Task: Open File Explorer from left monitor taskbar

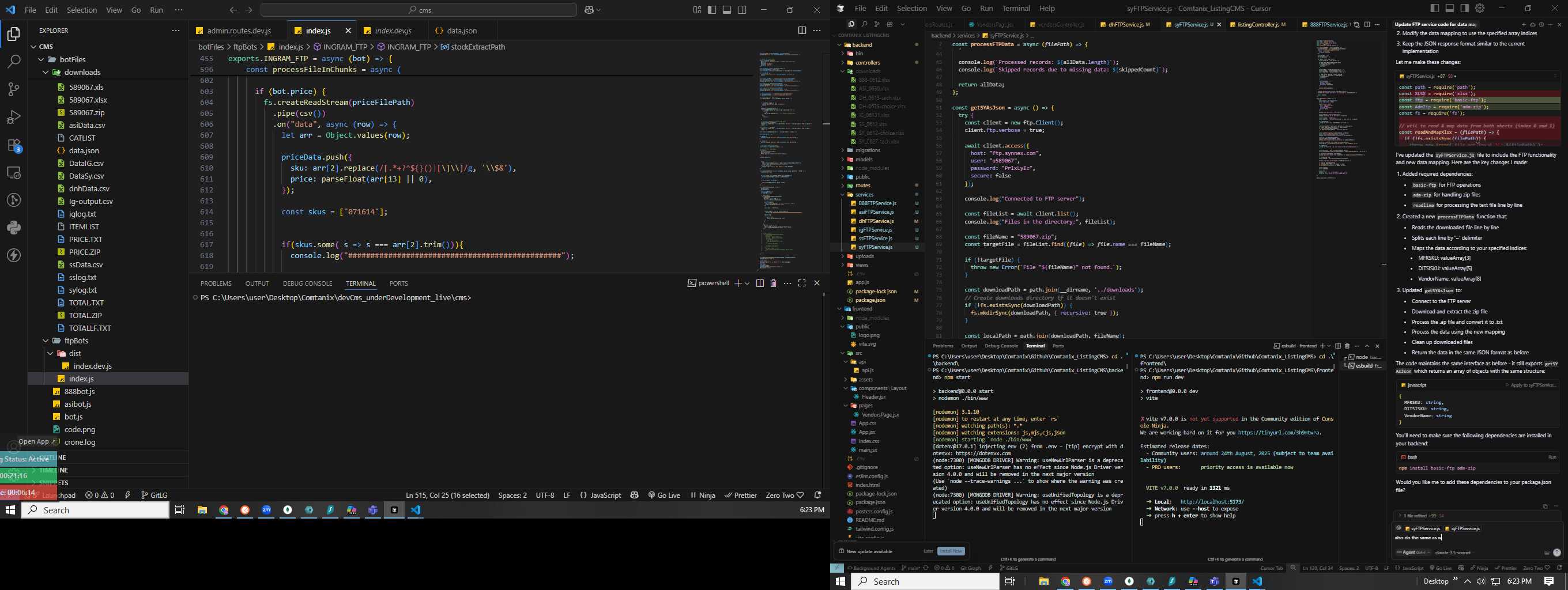Action: [x=202, y=510]
